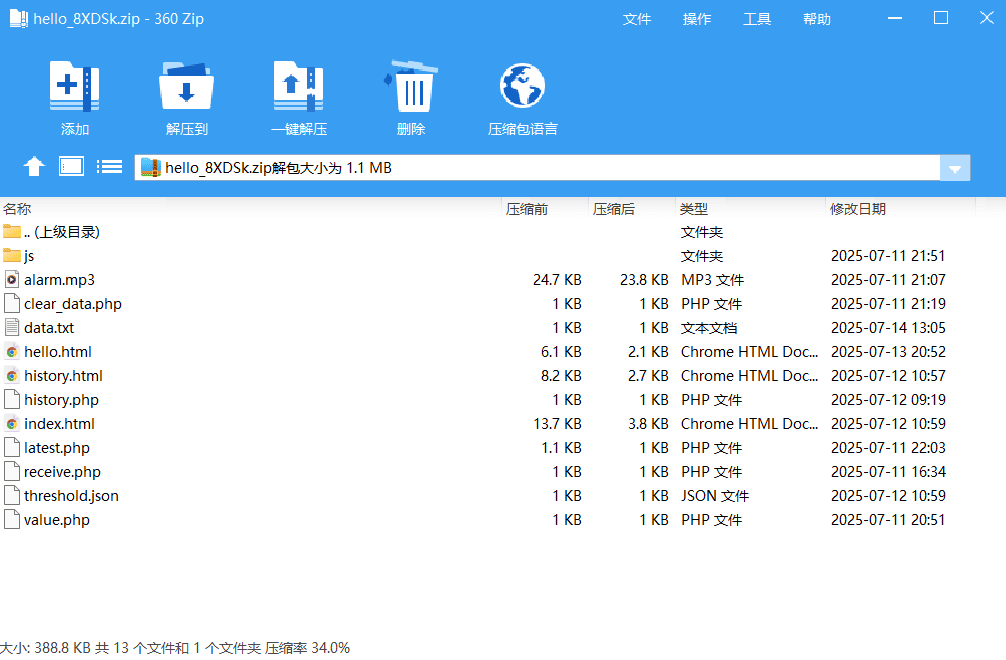Click the index.html Chrome icon
The width and height of the screenshot is (1006, 660).
(12, 423)
